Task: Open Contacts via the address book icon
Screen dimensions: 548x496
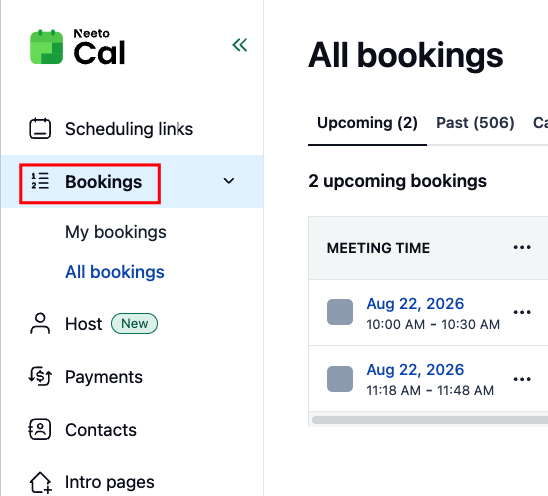Action: pos(40,429)
